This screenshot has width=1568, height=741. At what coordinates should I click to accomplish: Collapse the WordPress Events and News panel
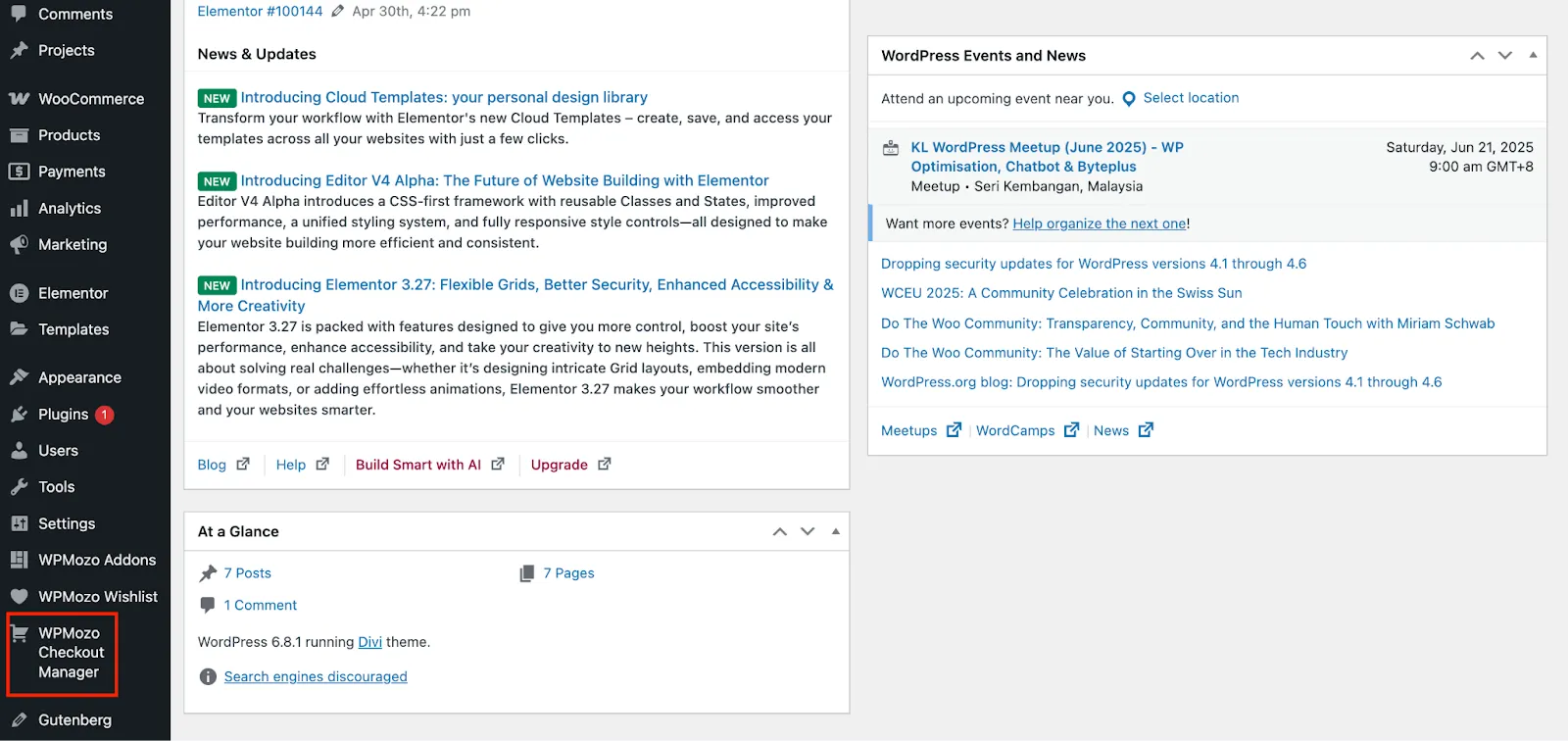point(1533,56)
